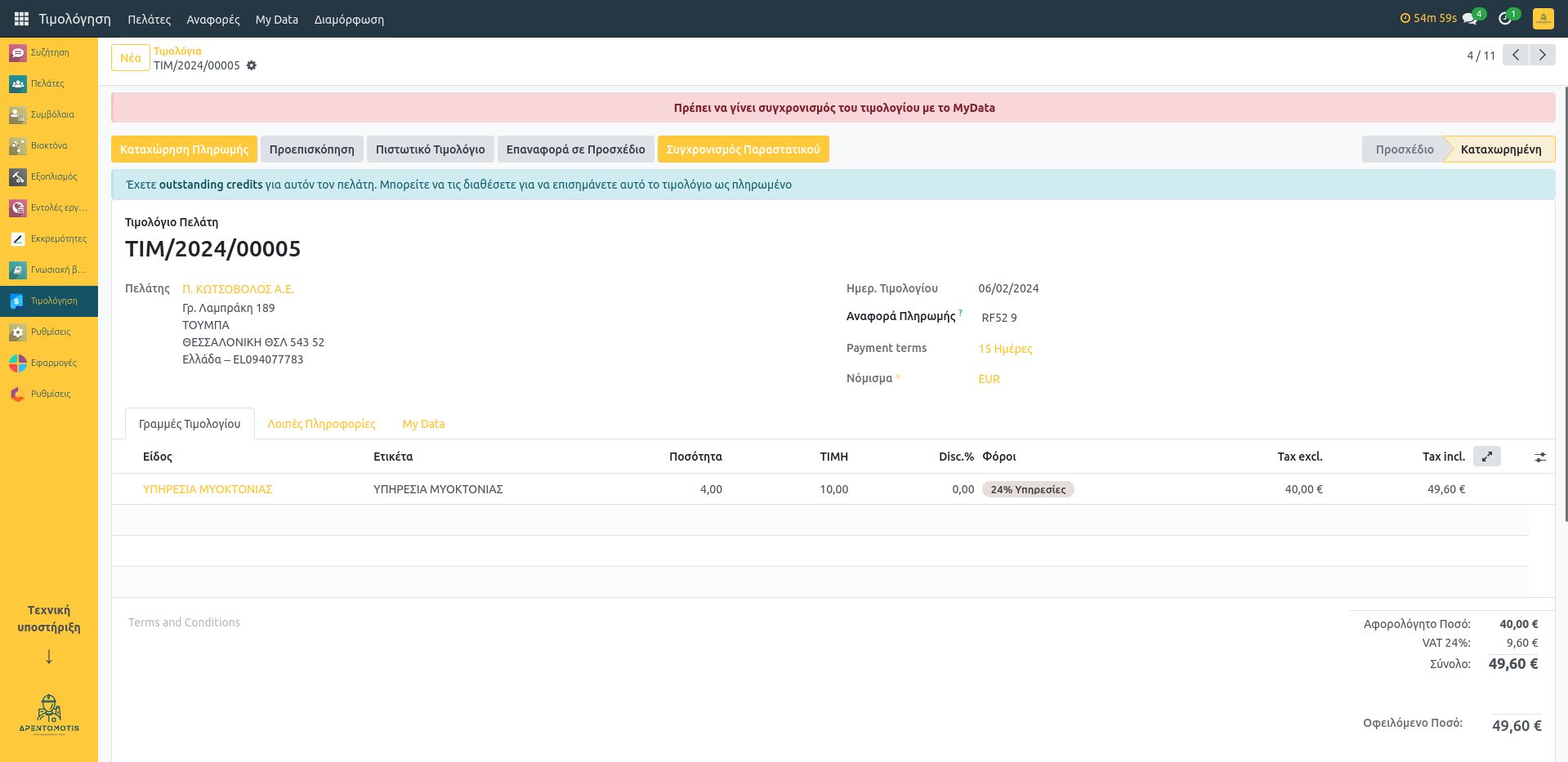The image size is (1568, 762).
Task: Open Πελάτες app in sidebar
Action: pyautogui.click(x=49, y=83)
